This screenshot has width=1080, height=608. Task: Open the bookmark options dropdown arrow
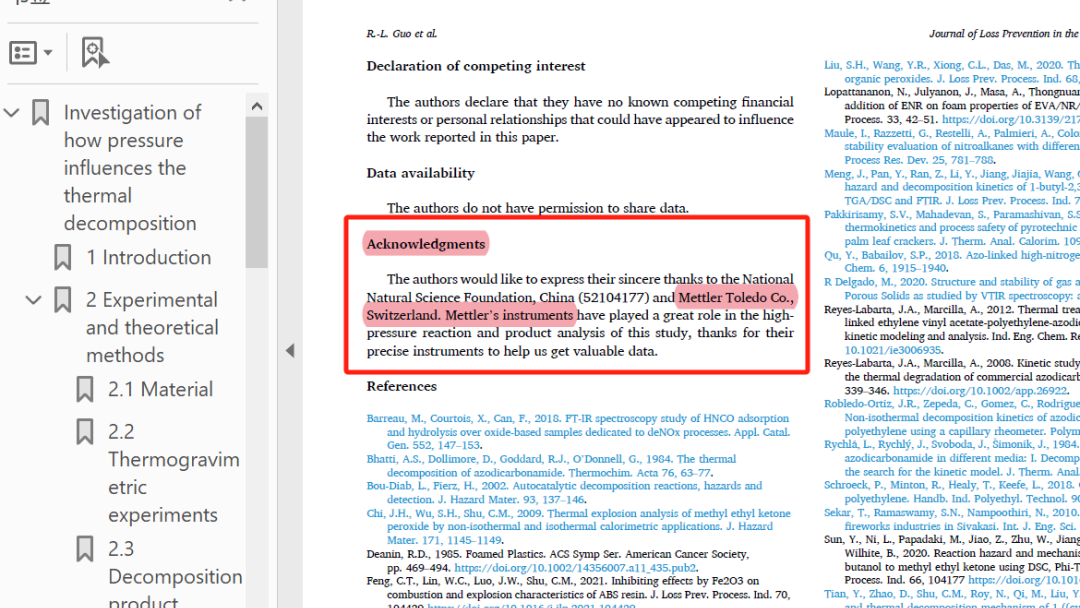(48, 52)
